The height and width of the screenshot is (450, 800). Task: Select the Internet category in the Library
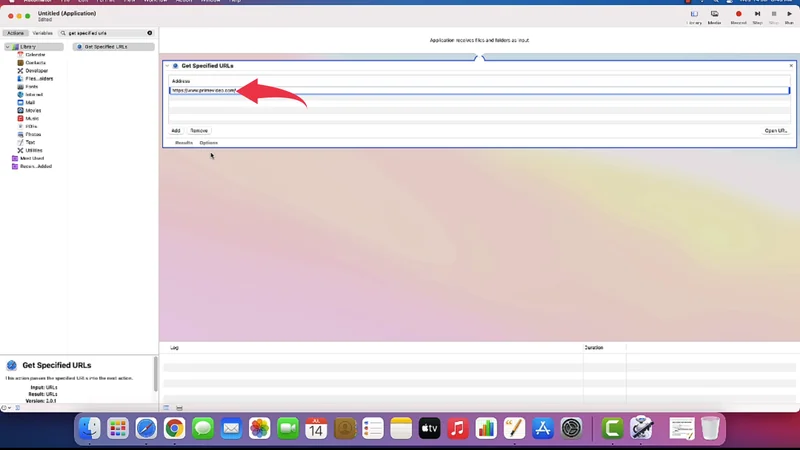(32, 95)
